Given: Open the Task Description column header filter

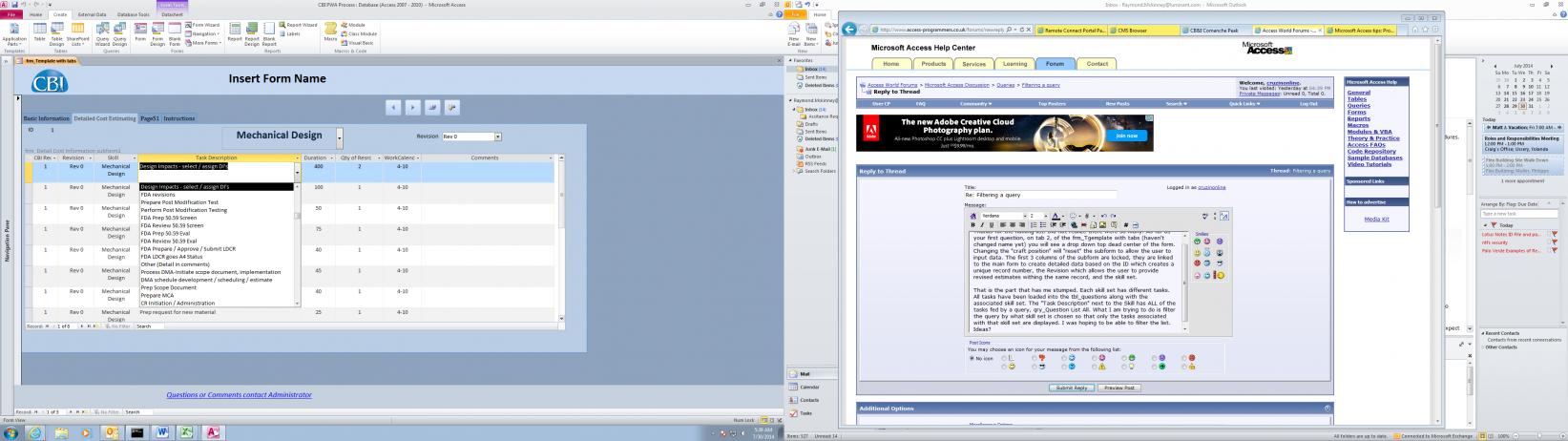Looking at the screenshot, I should (296, 157).
